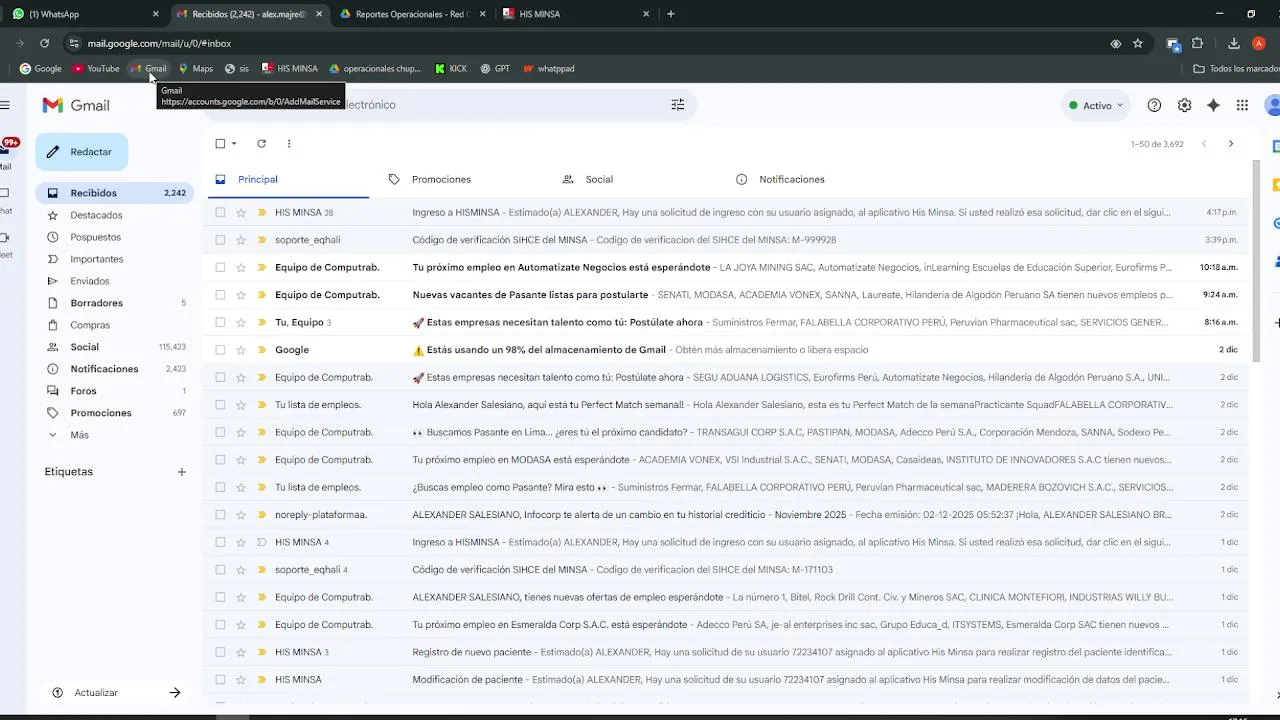Reload the browser page
This screenshot has height=720, width=1280.
pyautogui.click(x=44, y=43)
